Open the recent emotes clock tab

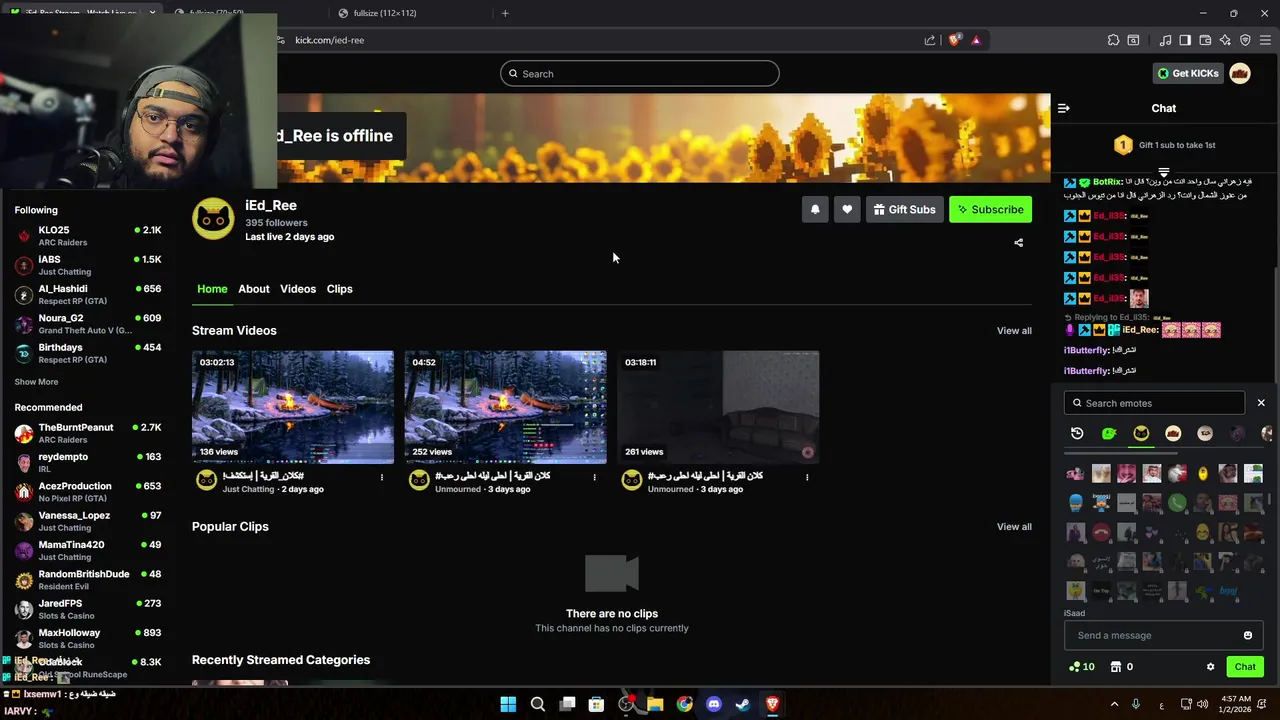[1077, 433]
